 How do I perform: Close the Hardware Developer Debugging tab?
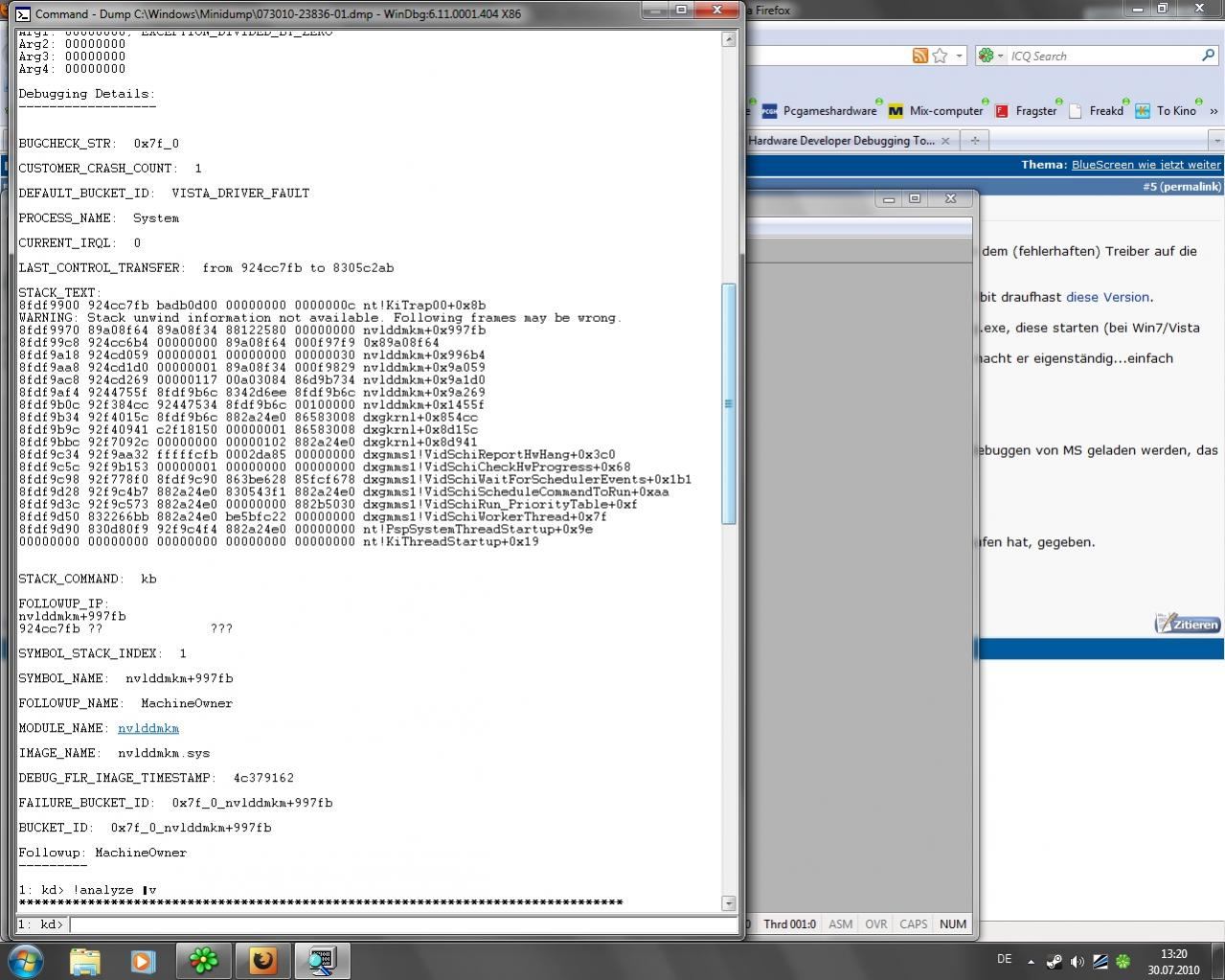pyautogui.click(x=945, y=140)
